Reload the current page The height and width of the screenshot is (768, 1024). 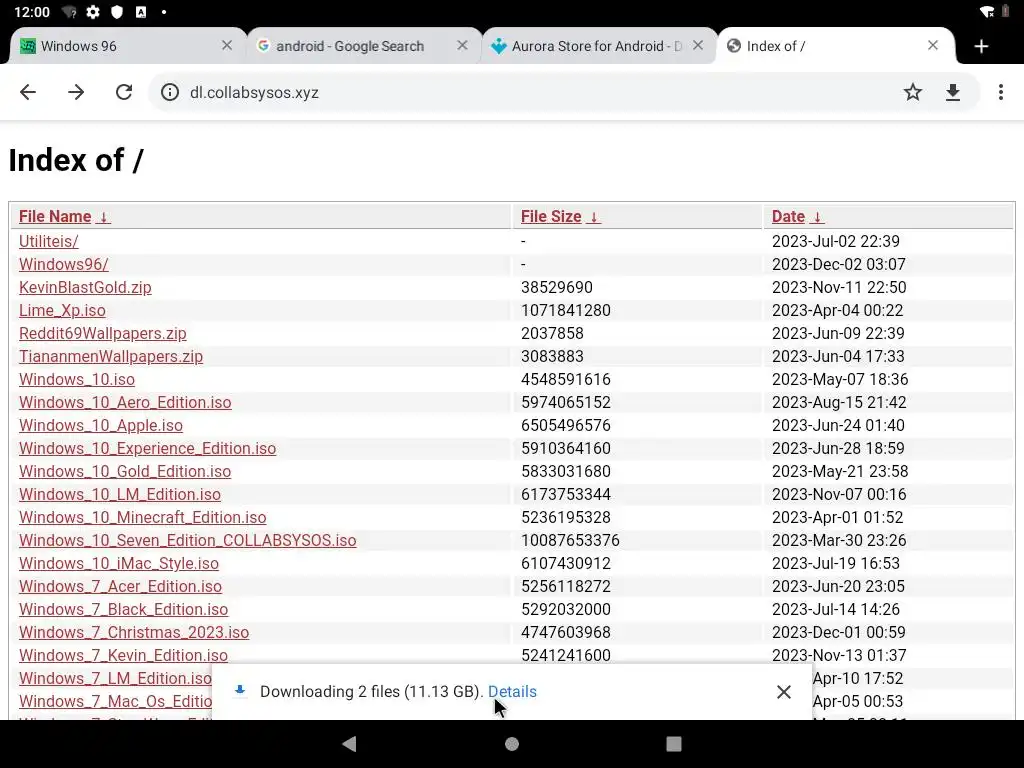[124, 92]
